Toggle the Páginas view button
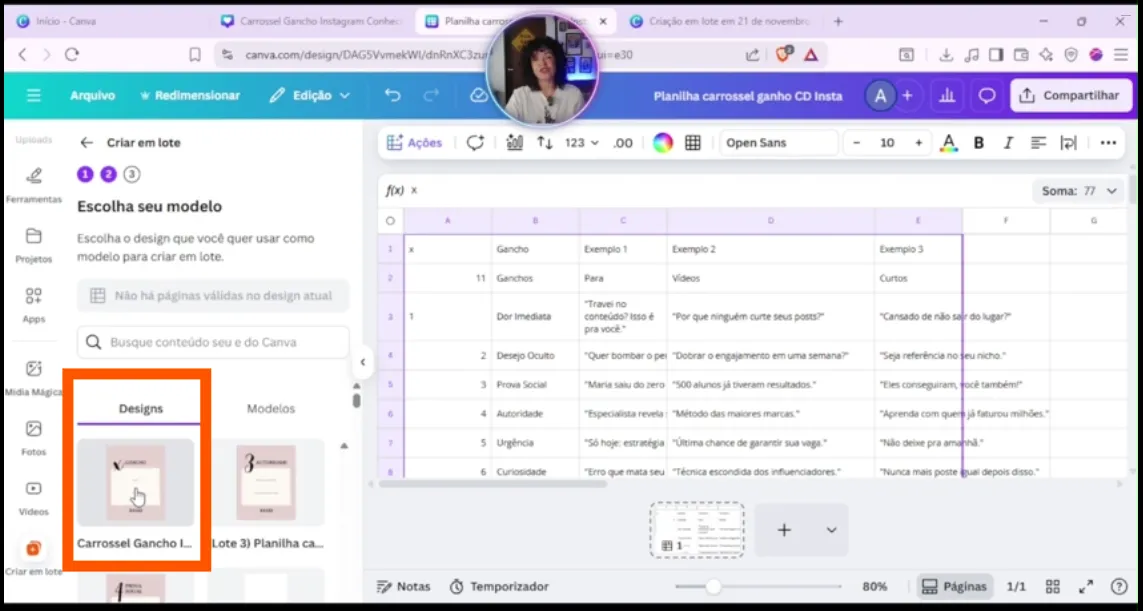The height and width of the screenshot is (611, 1143). click(x=955, y=586)
